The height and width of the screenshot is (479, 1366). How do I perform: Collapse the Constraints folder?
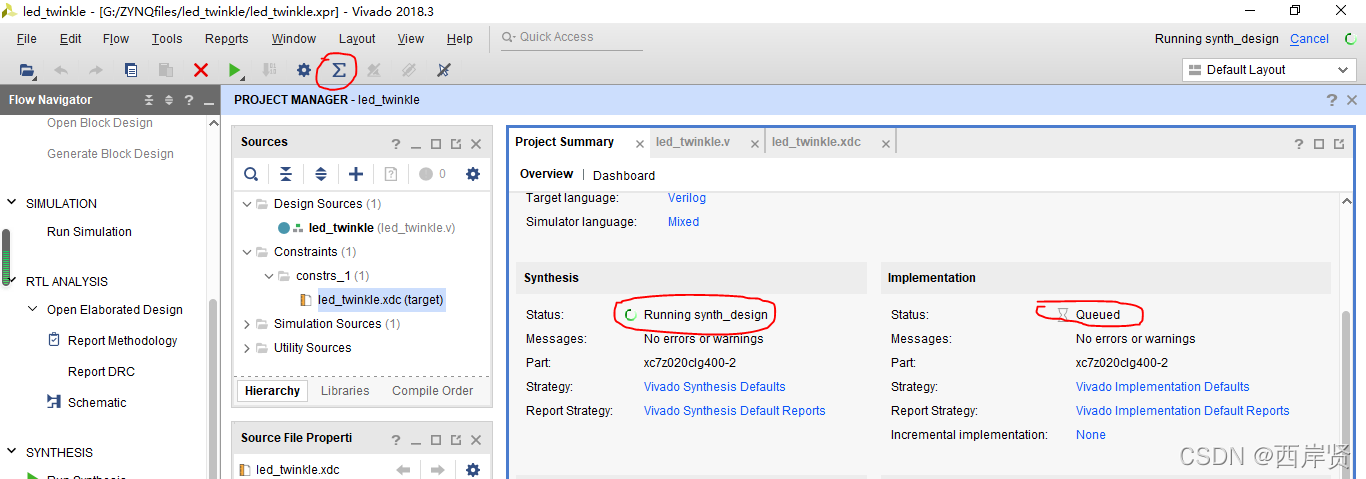248,252
